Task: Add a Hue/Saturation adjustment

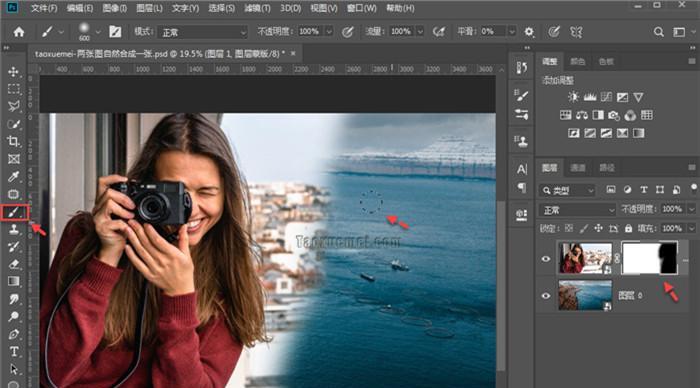Action: (x=566, y=115)
